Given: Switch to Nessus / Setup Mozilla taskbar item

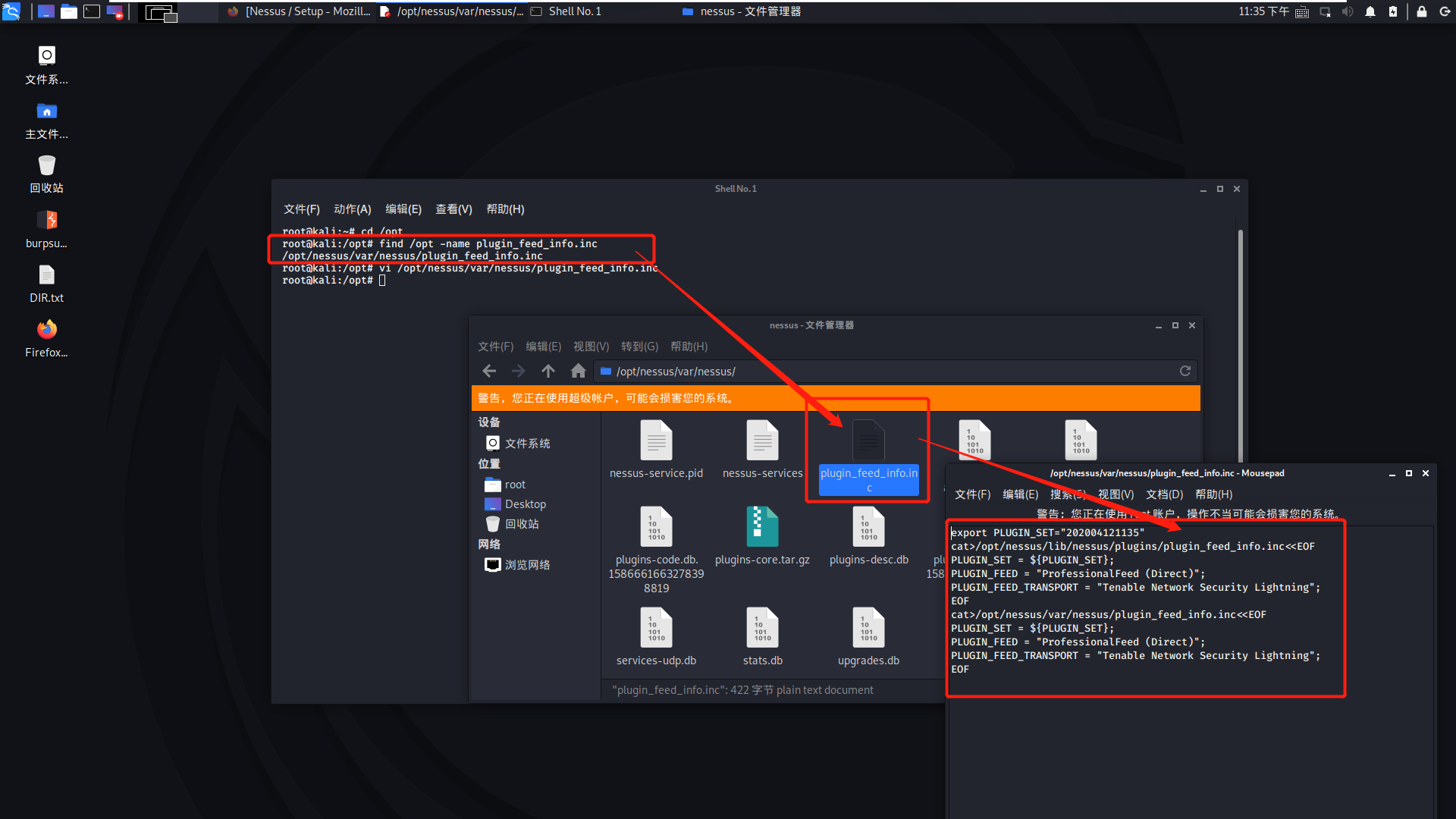Looking at the screenshot, I should (x=300, y=11).
